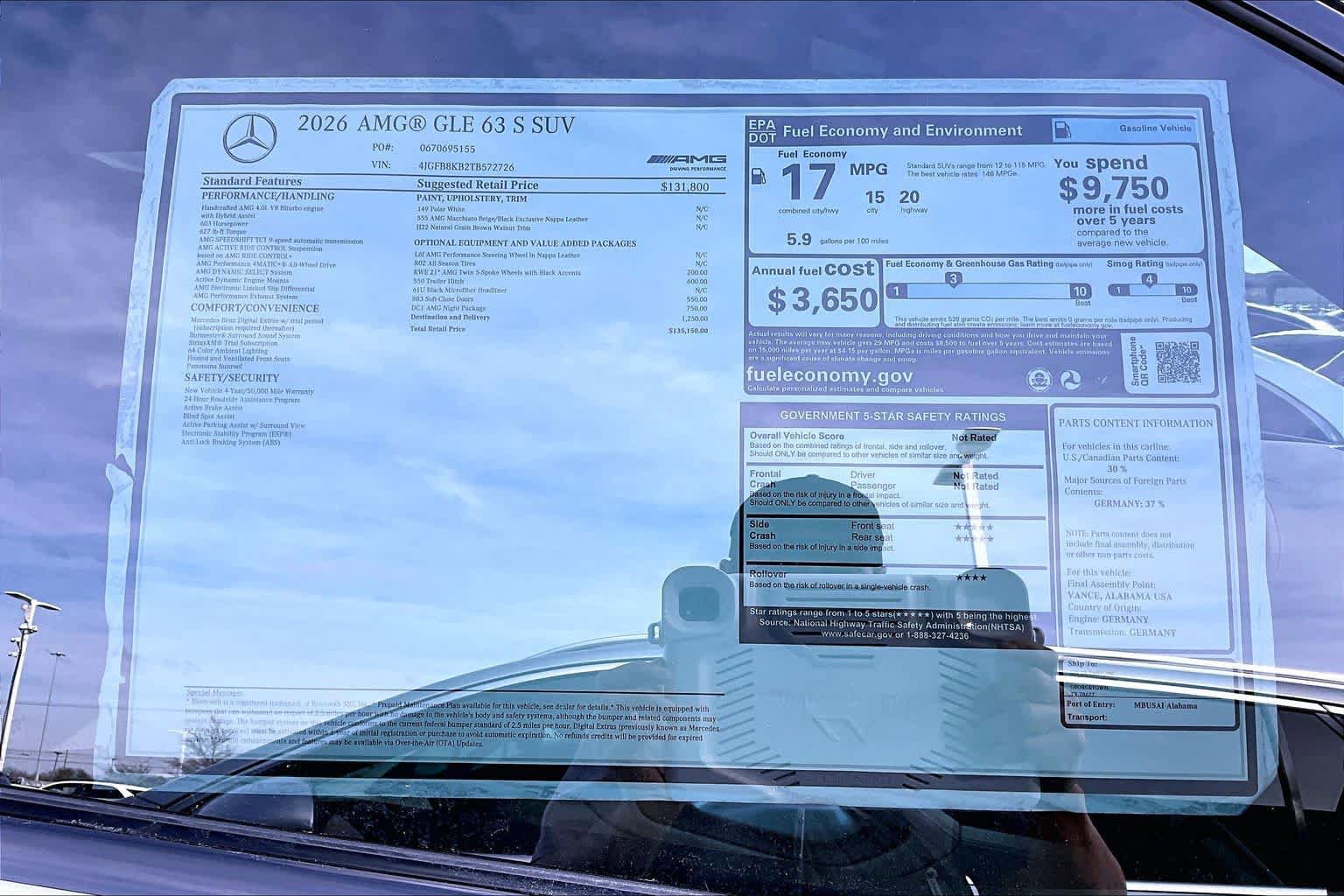Click the "GOVERNMENT 5-STAR SAFETY RATINGS" header
The image size is (1344, 896).
click(893, 416)
